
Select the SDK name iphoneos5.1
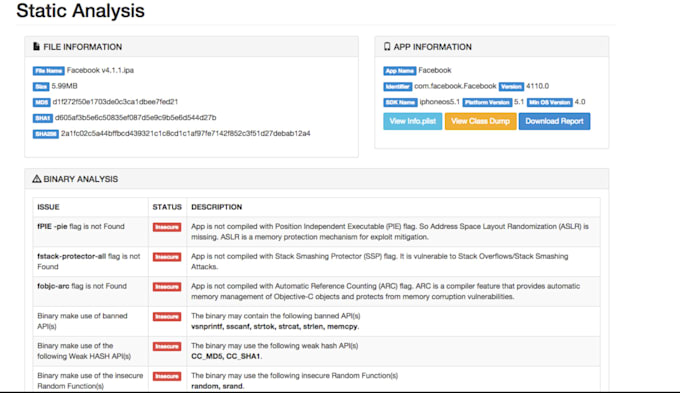pyautogui.click(x=439, y=102)
